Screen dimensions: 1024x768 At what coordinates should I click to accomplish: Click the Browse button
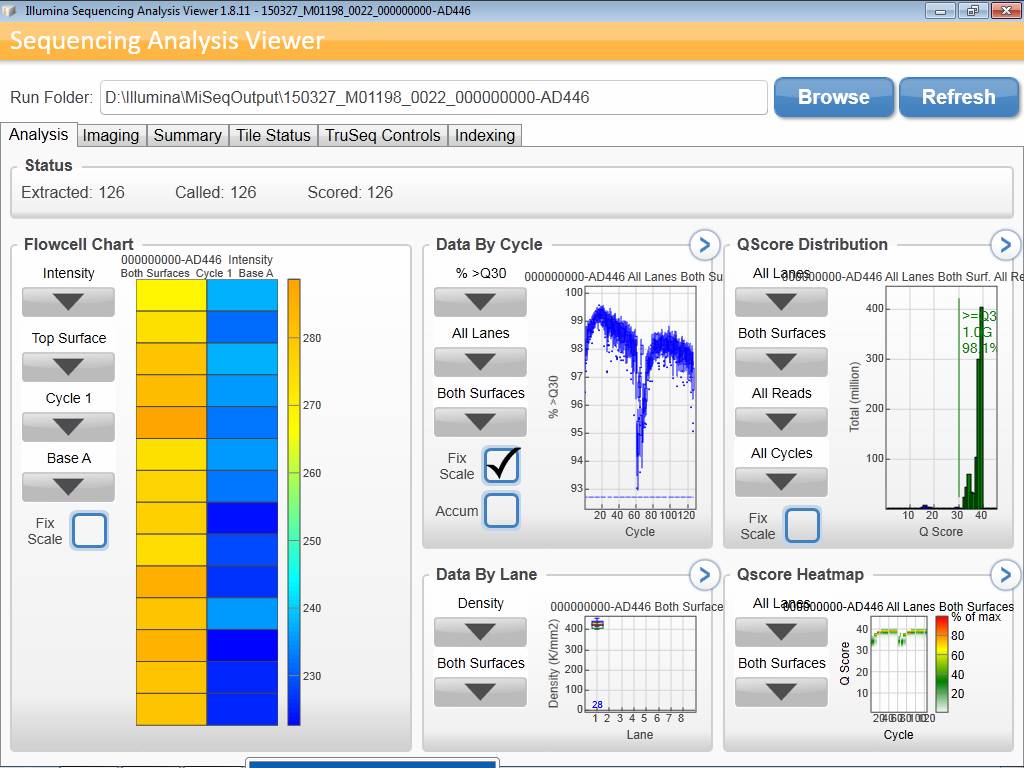pyautogui.click(x=833, y=97)
